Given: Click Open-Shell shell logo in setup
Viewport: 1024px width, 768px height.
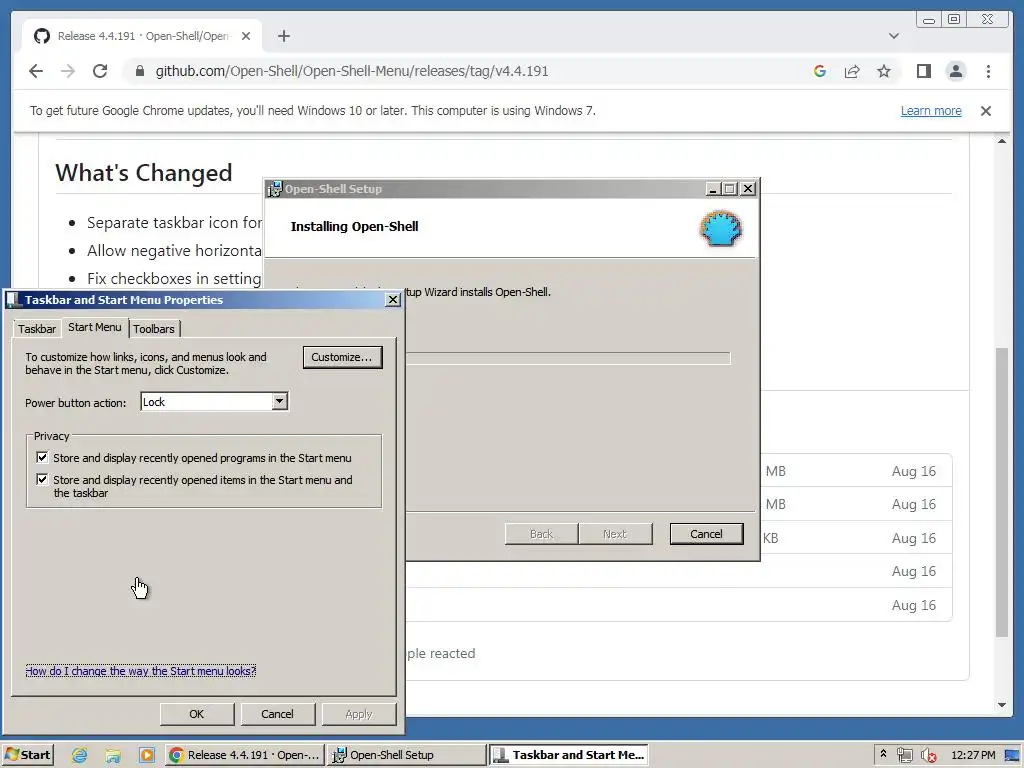Looking at the screenshot, I should pos(720,228).
